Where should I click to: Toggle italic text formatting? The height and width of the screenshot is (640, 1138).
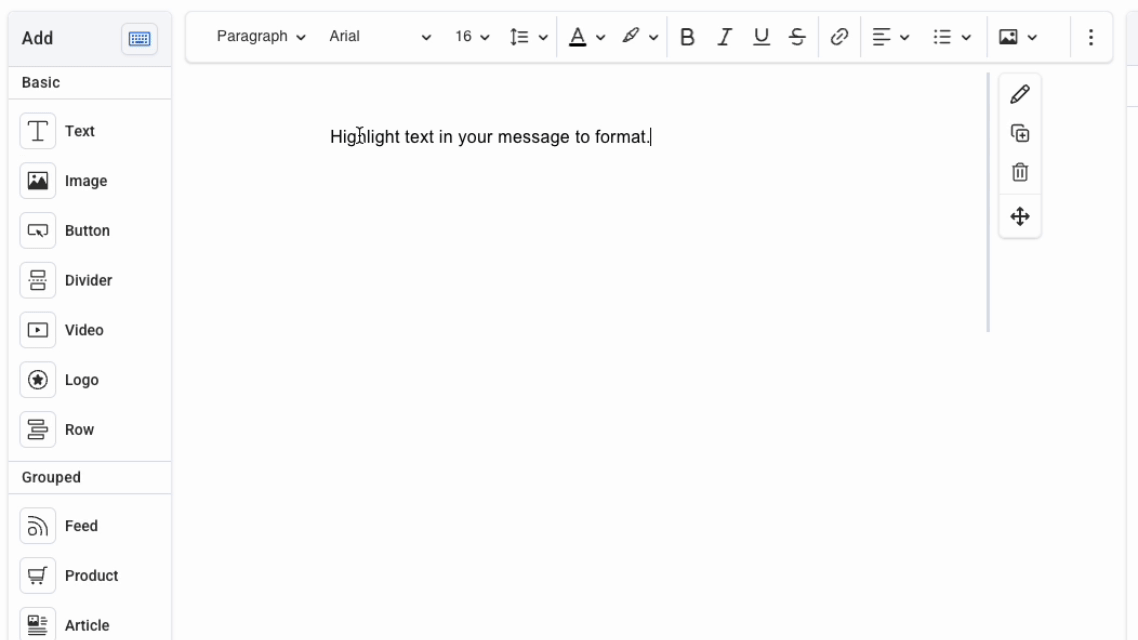coord(722,37)
